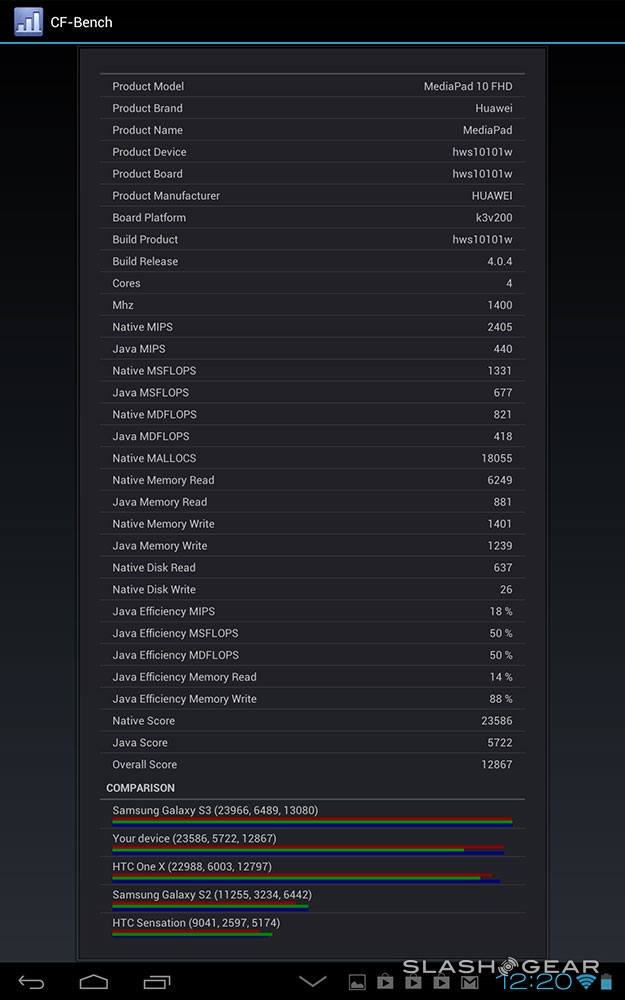Tap the battery status icon
Screen dimensions: 625x1000
click(x=606, y=983)
